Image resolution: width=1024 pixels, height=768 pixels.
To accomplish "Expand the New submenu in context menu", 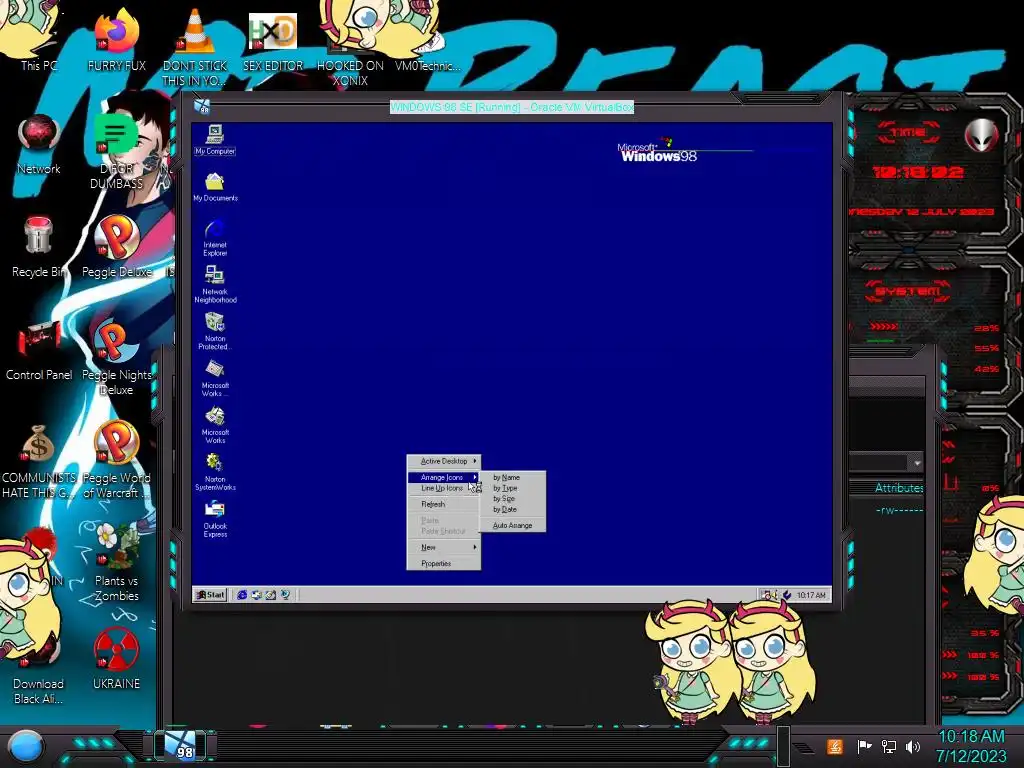I will (443, 547).
